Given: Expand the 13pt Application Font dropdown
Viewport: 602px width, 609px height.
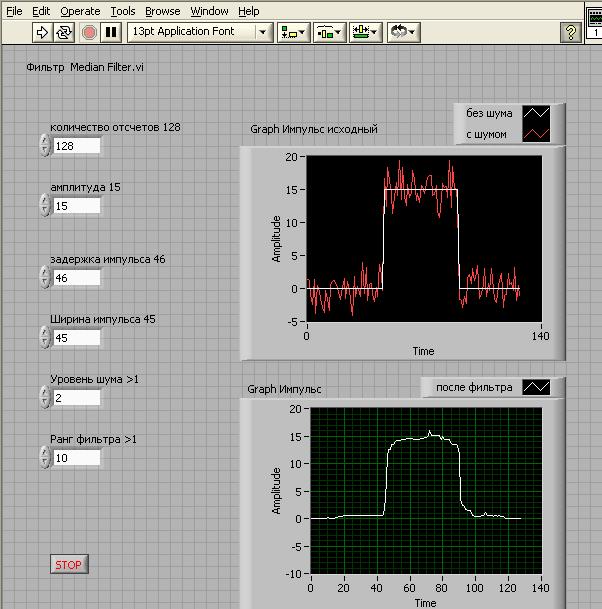Looking at the screenshot, I should (264, 32).
